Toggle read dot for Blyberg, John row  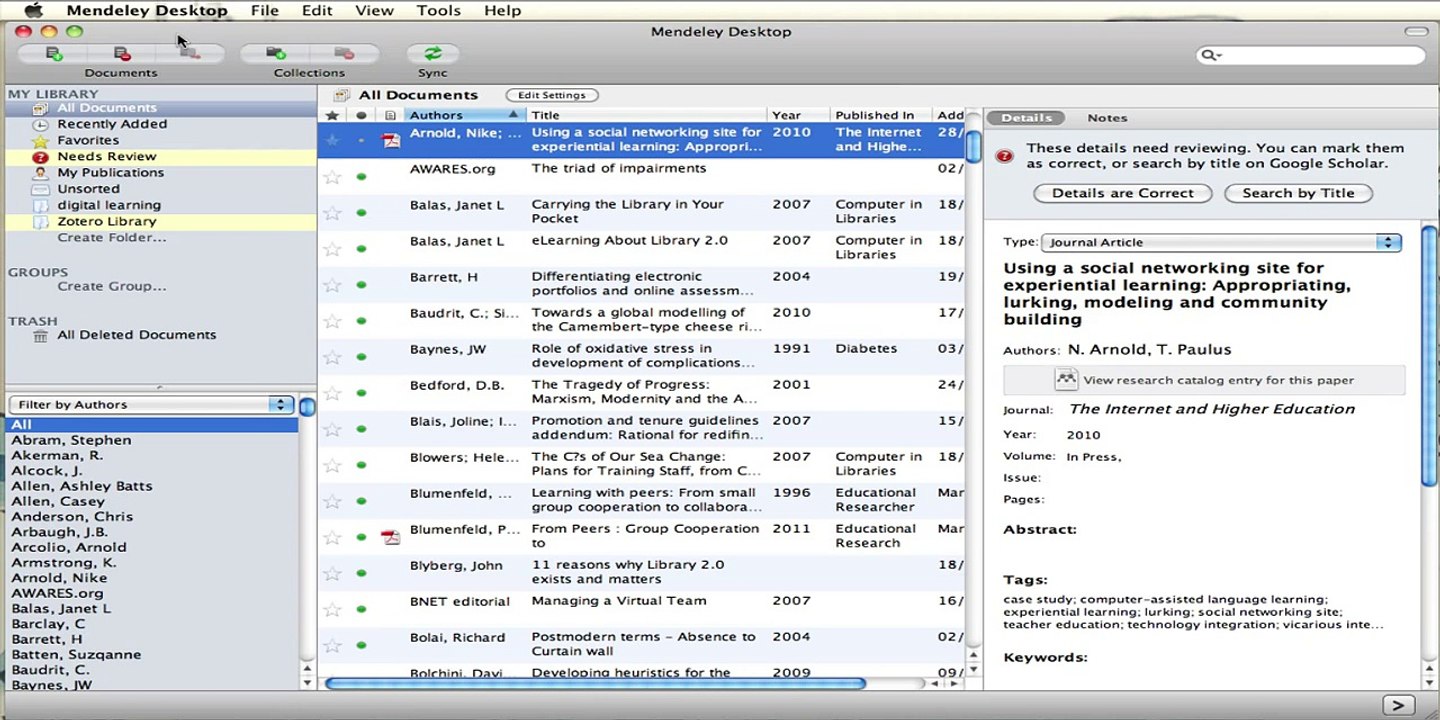(361, 573)
